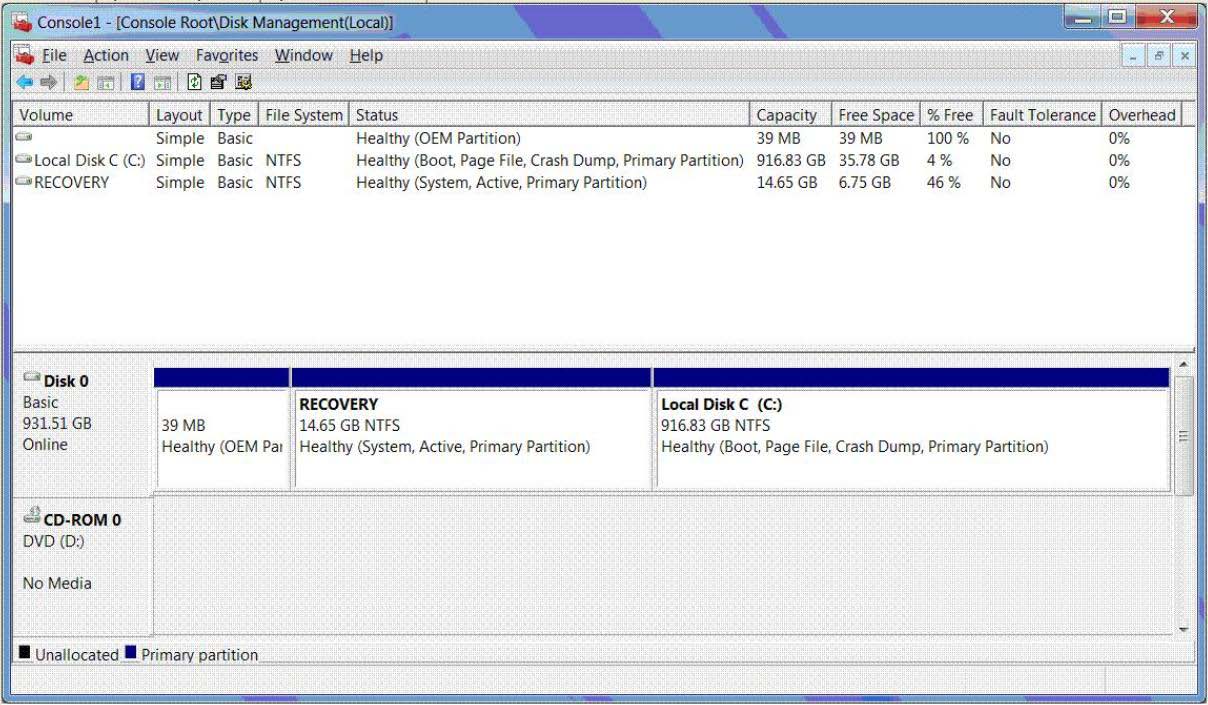Open the Help menu
1208x705 pixels.
pos(366,55)
